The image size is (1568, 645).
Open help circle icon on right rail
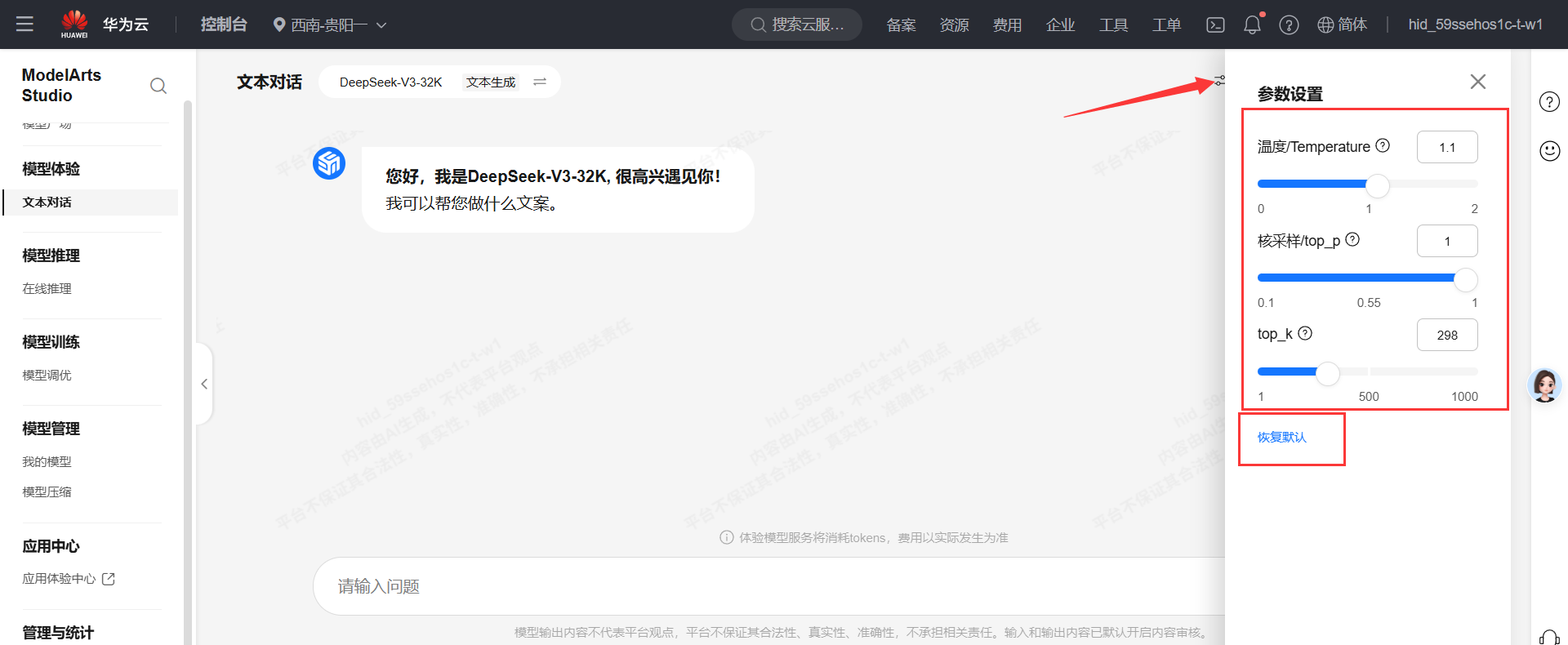click(x=1549, y=101)
